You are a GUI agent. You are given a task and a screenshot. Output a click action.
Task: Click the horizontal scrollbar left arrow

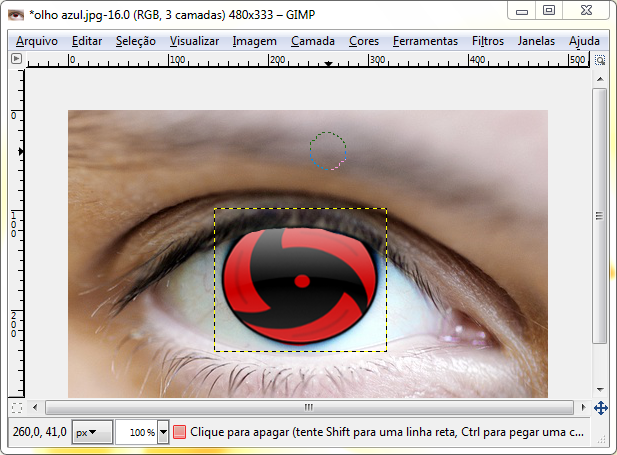point(35,407)
